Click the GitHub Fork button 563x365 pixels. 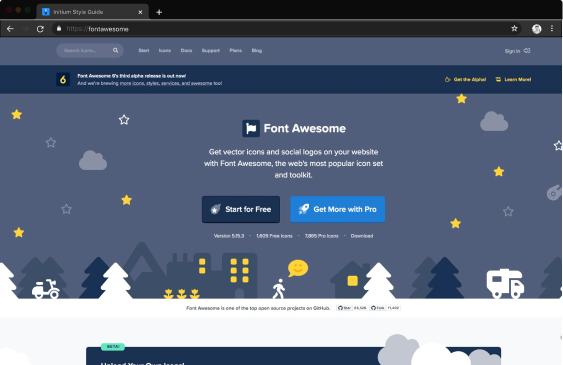pos(377,308)
